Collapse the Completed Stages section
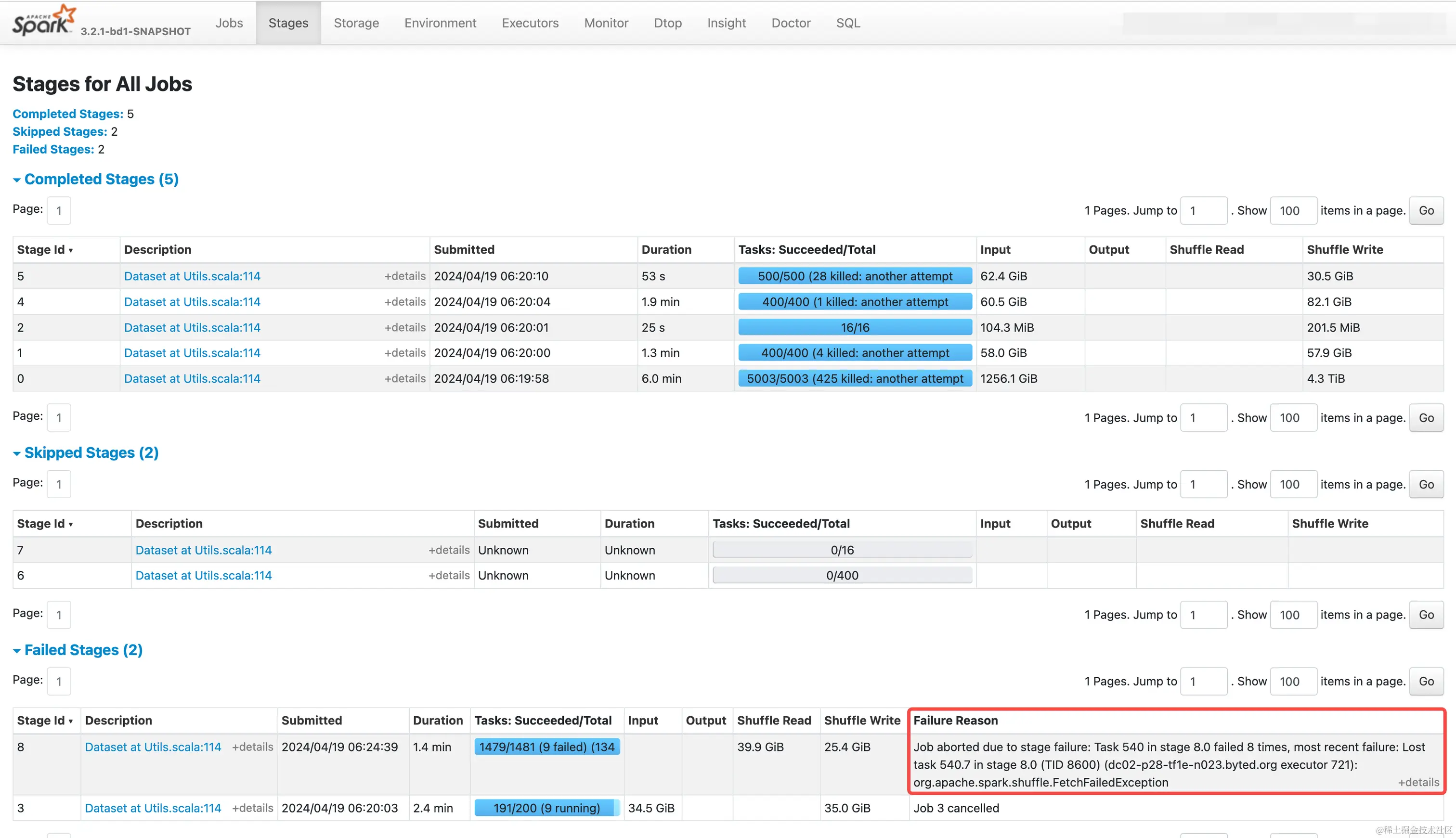Screen dimensions: 1456x838 coord(95,179)
